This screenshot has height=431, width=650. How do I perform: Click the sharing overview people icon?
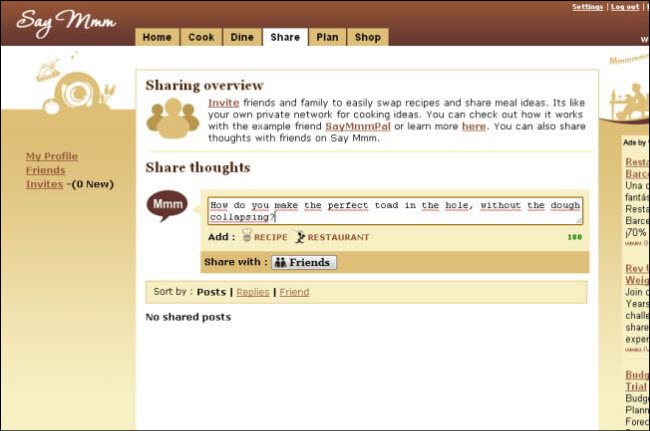(x=172, y=118)
